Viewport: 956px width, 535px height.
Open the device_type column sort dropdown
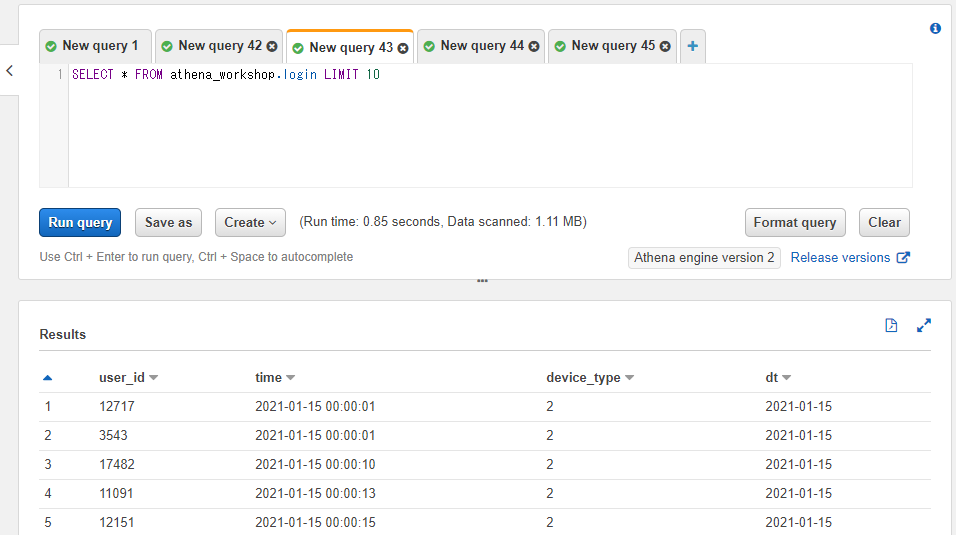(630, 378)
